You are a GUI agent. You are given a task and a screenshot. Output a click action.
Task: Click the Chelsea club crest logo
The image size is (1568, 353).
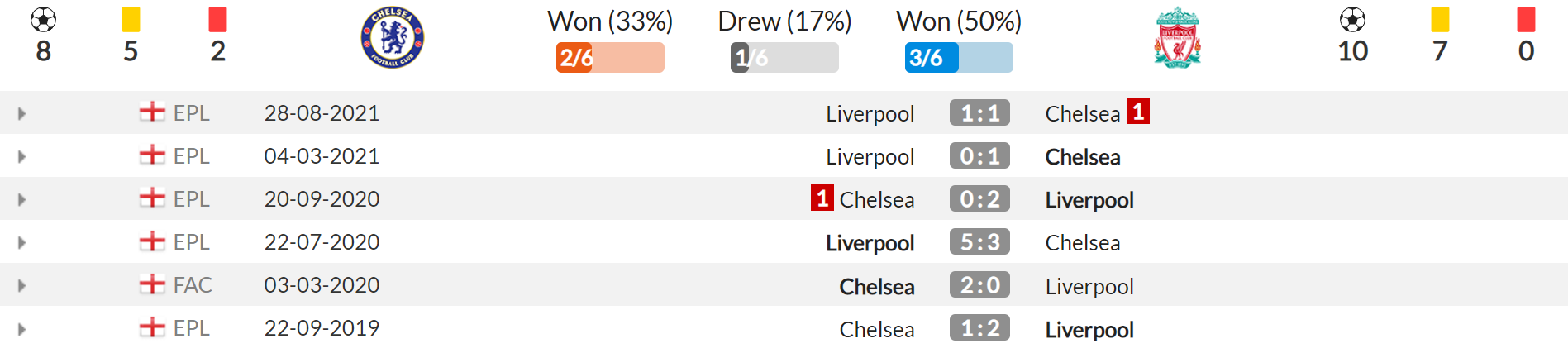[x=393, y=37]
